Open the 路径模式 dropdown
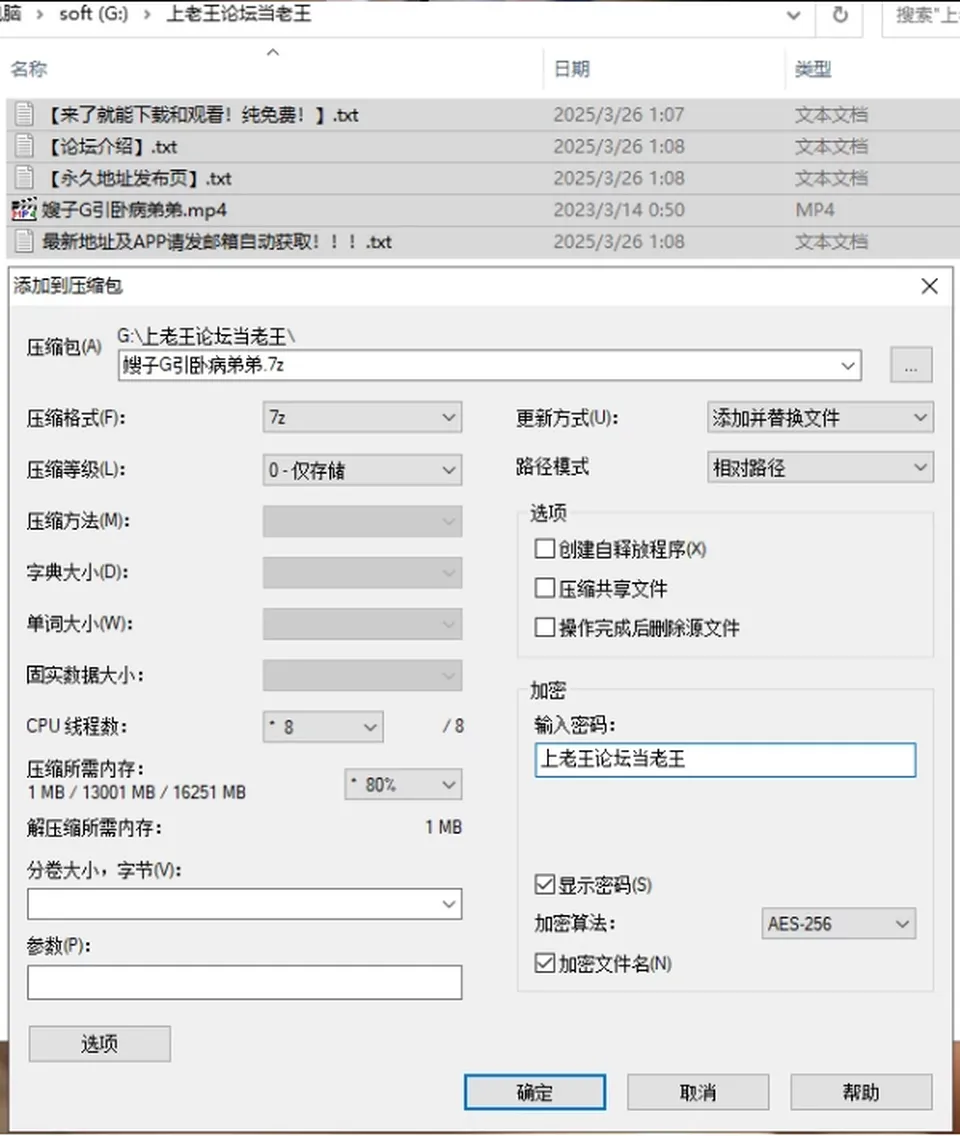 pos(820,468)
